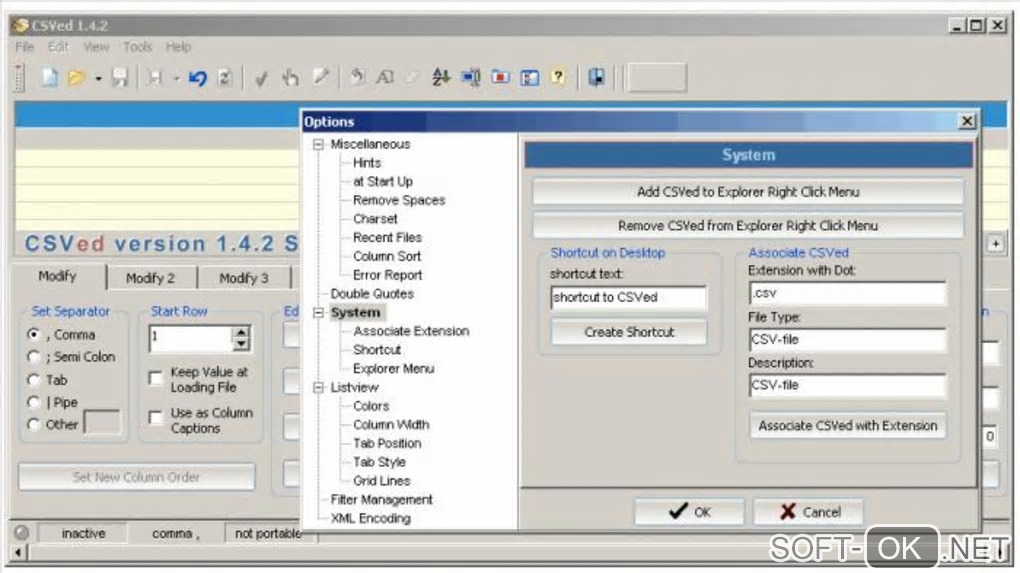Click the round status indicator icon
This screenshot has height=573, width=1020.
(21, 533)
